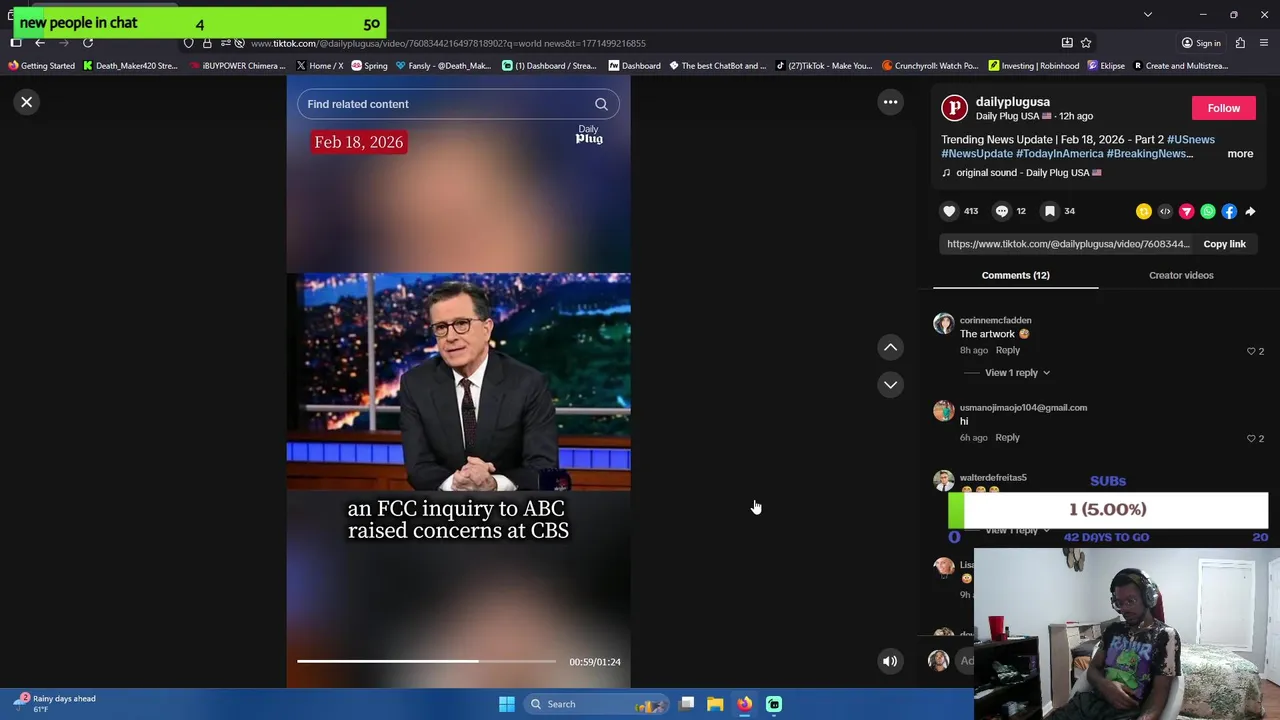The height and width of the screenshot is (720, 1280).
Task: Click the video URL text field
Action: (1068, 244)
